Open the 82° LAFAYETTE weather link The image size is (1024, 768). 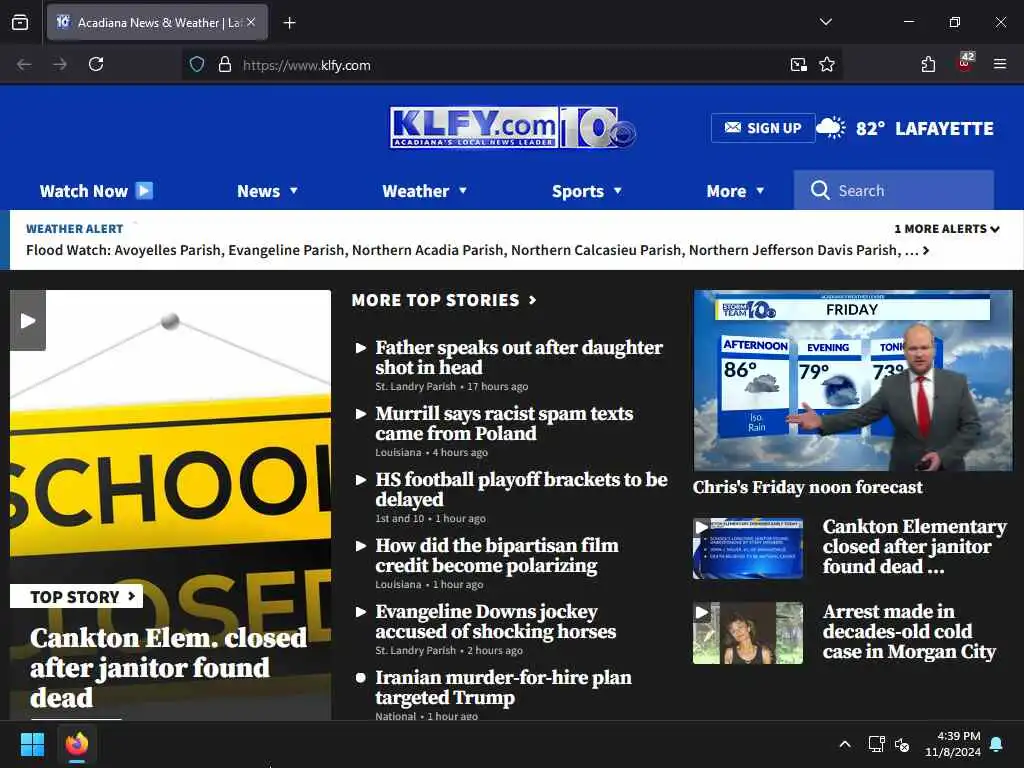point(924,129)
